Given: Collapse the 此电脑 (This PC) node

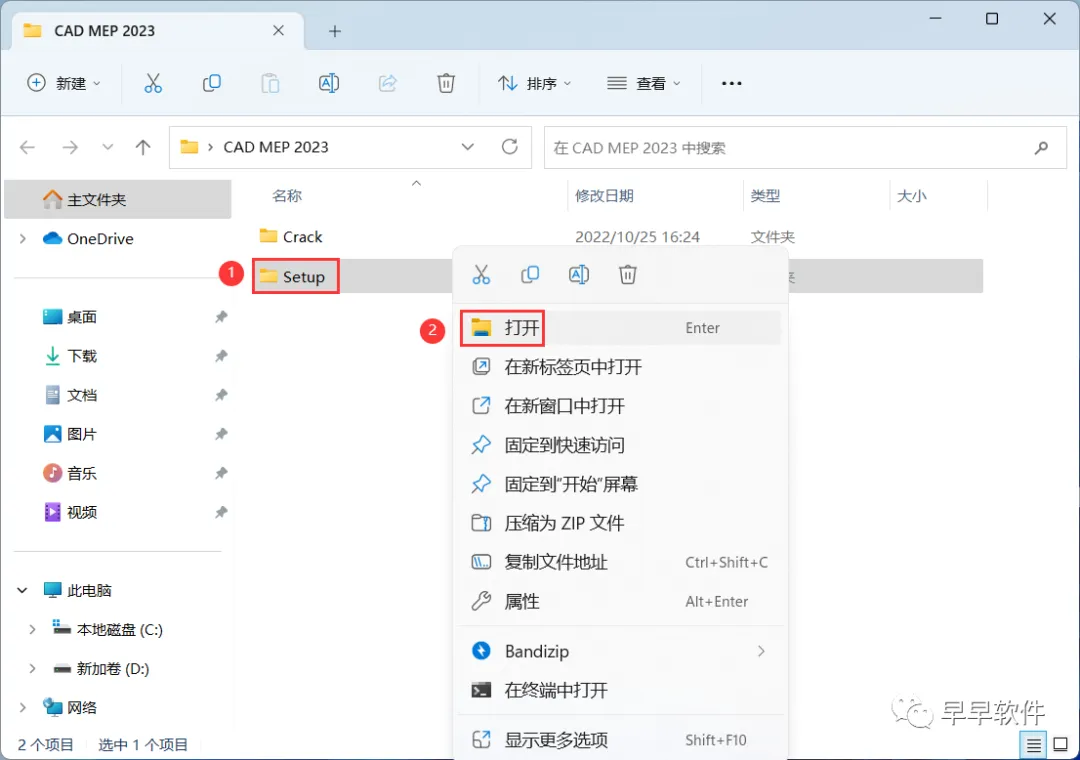Looking at the screenshot, I should pos(22,590).
